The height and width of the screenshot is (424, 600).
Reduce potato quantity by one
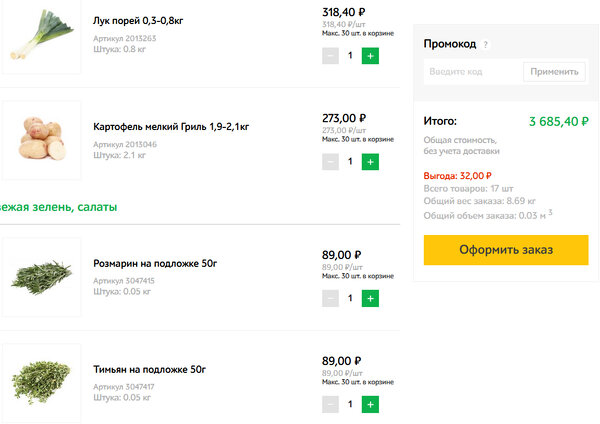pyautogui.click(x=330, y=161)
